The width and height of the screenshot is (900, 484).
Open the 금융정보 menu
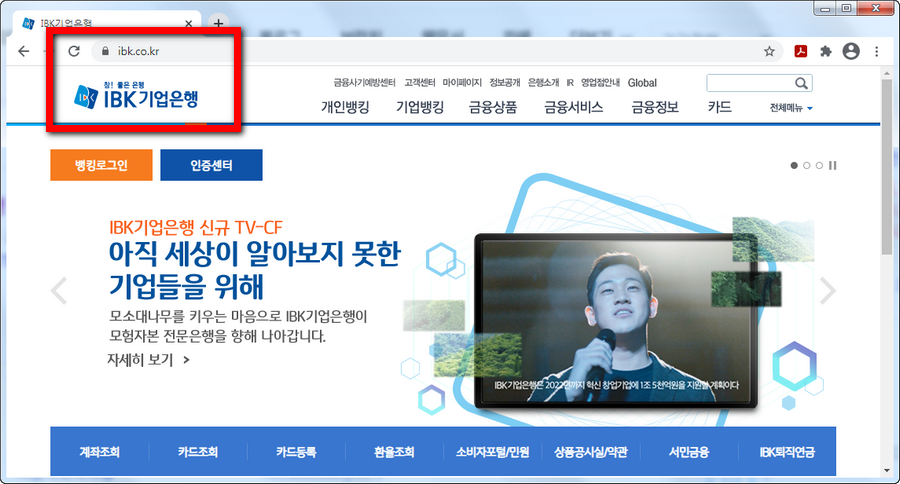(655, 107)
